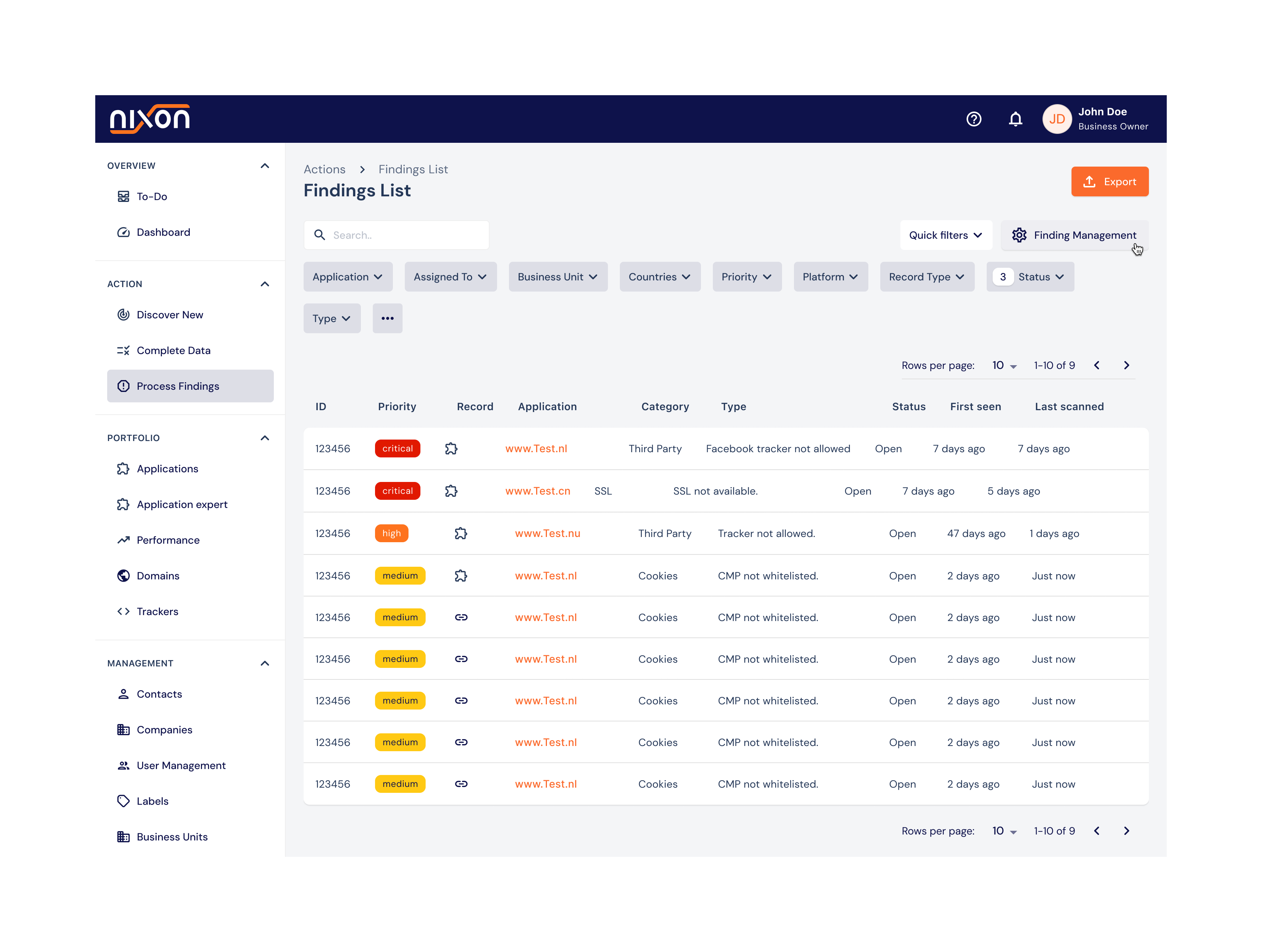Viewport: 1262px width, 952px height.
Task: Click the JD user avatar
Action: 1057,119
